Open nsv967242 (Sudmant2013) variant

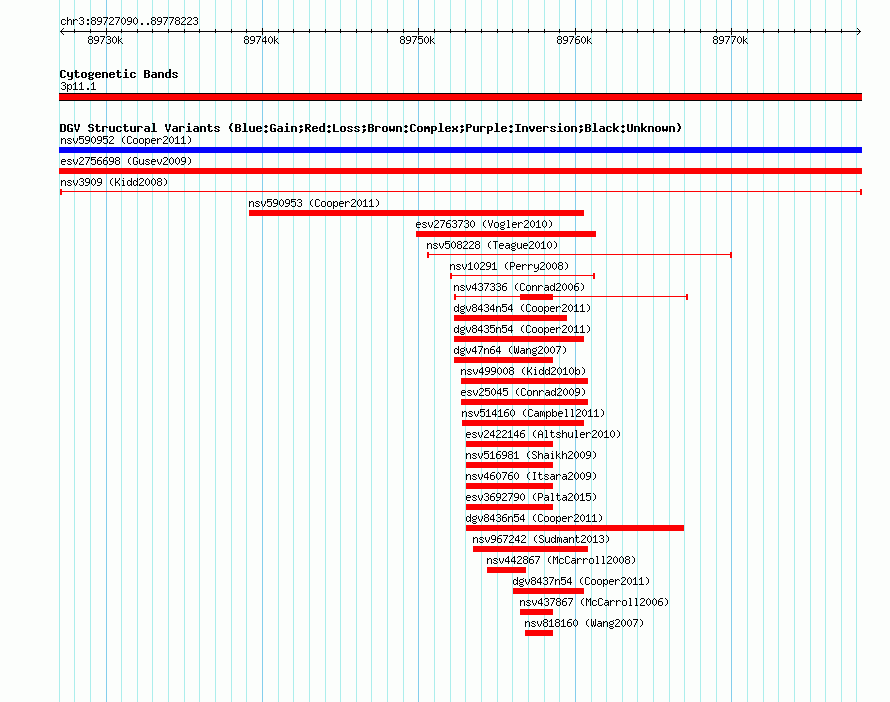tap(541, 539)
